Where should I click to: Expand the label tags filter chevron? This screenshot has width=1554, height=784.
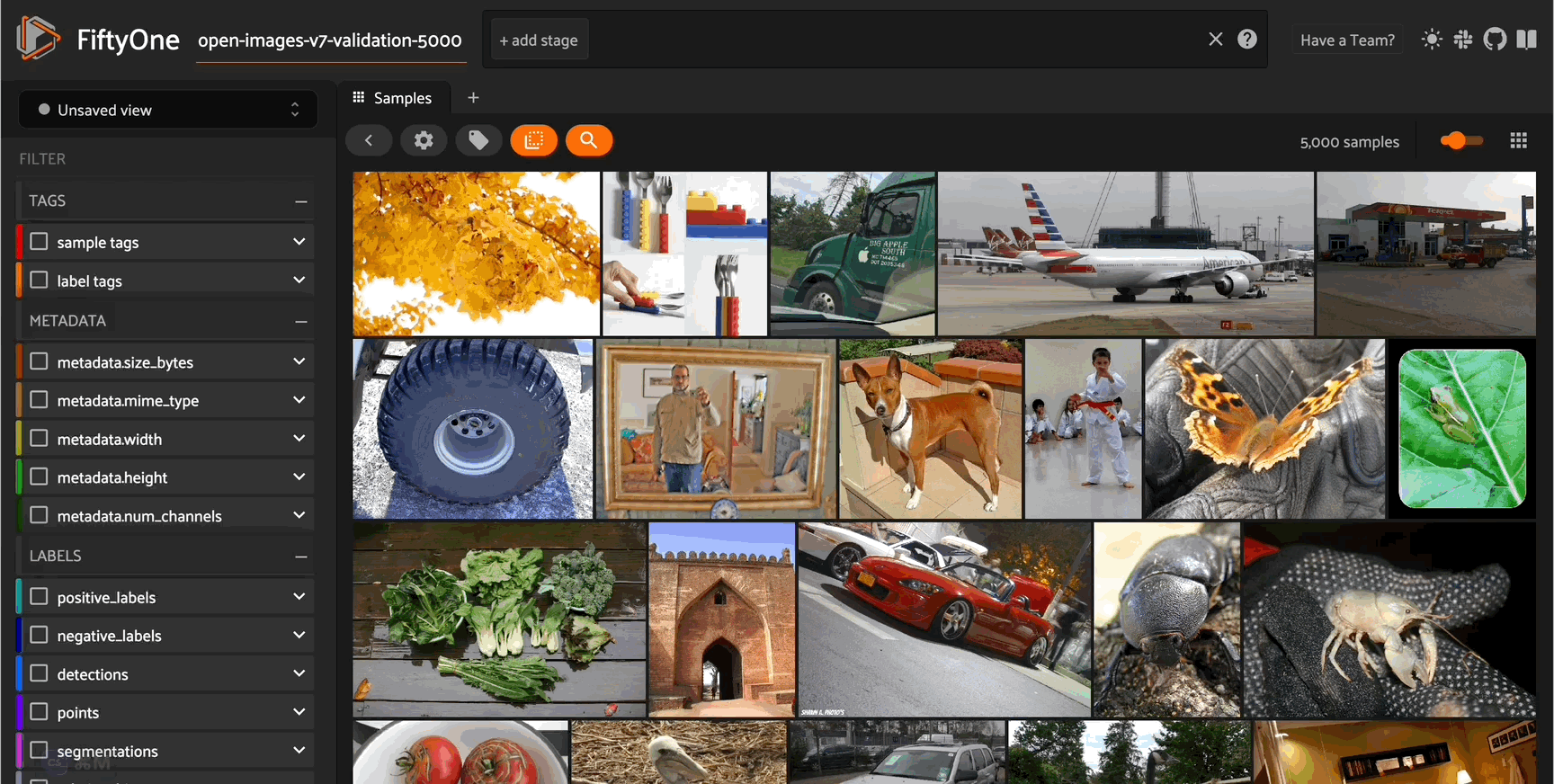[x=299, y=281]
